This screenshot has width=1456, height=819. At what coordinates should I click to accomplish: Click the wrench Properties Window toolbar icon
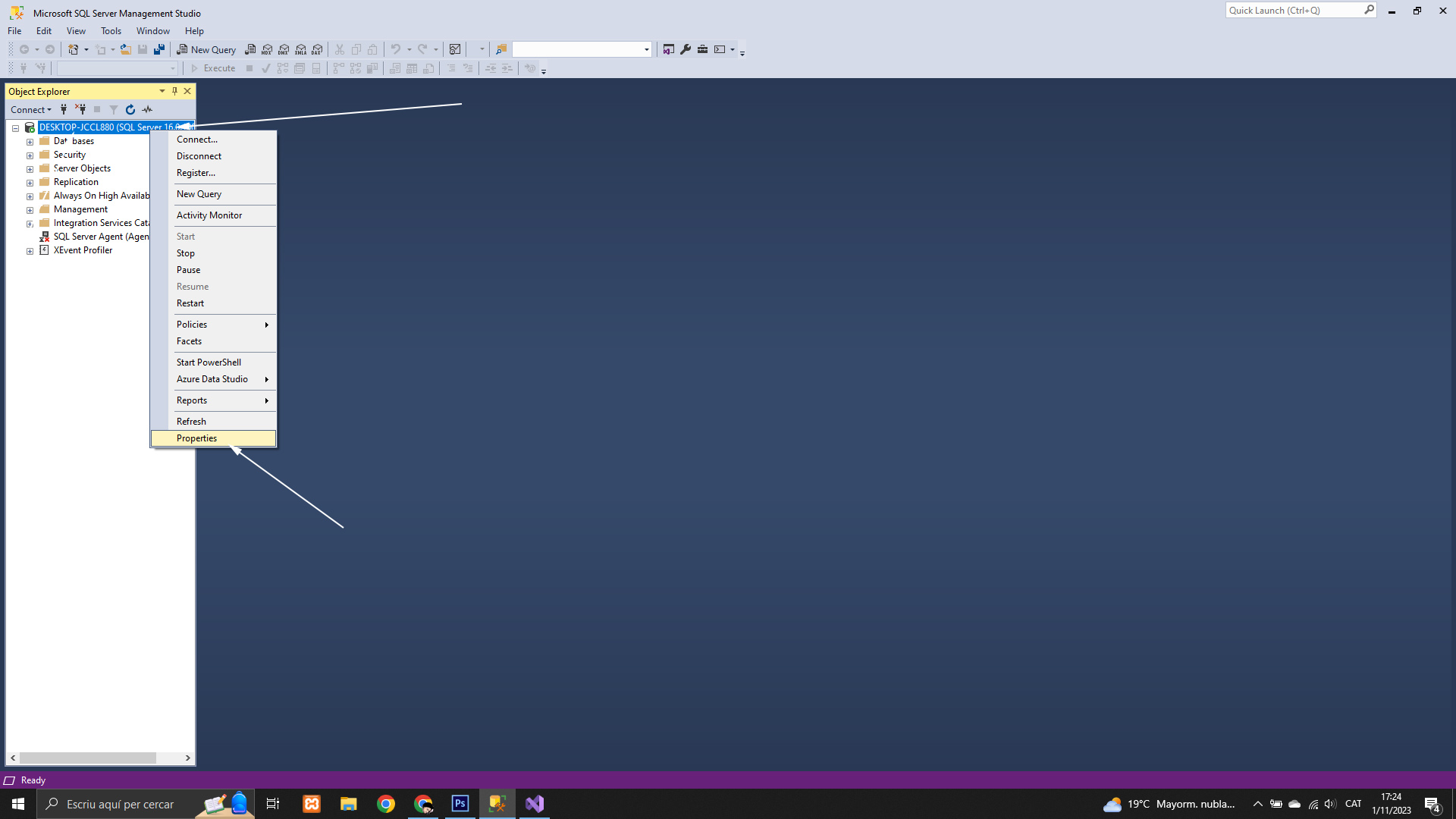coord(686,49)
